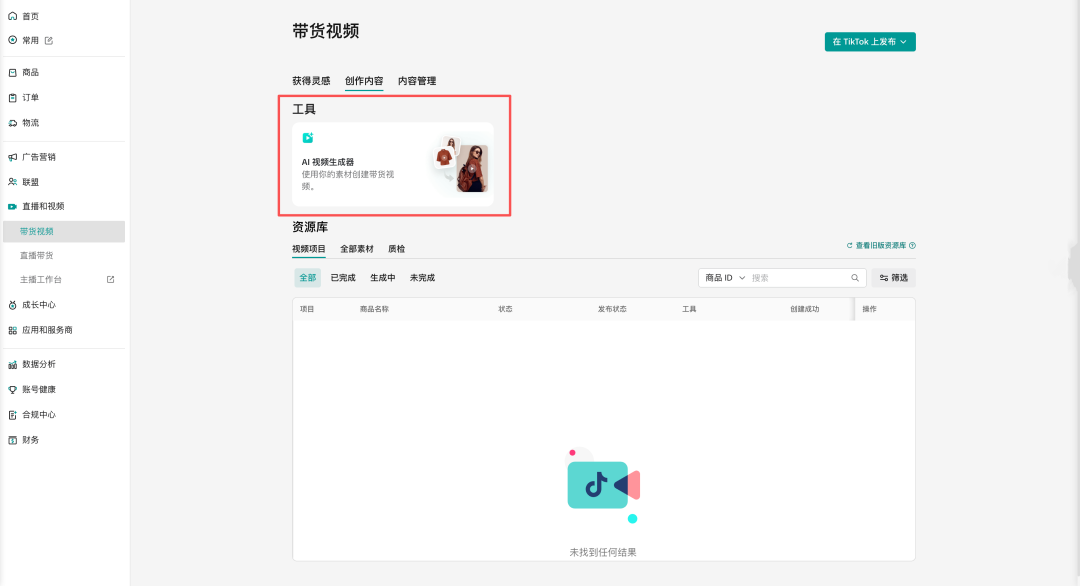The image size is (1080, 586).
Task: Click the refresh icon before 查看旧版资源库
Action: pyautogui.click(x=849, y=245)
